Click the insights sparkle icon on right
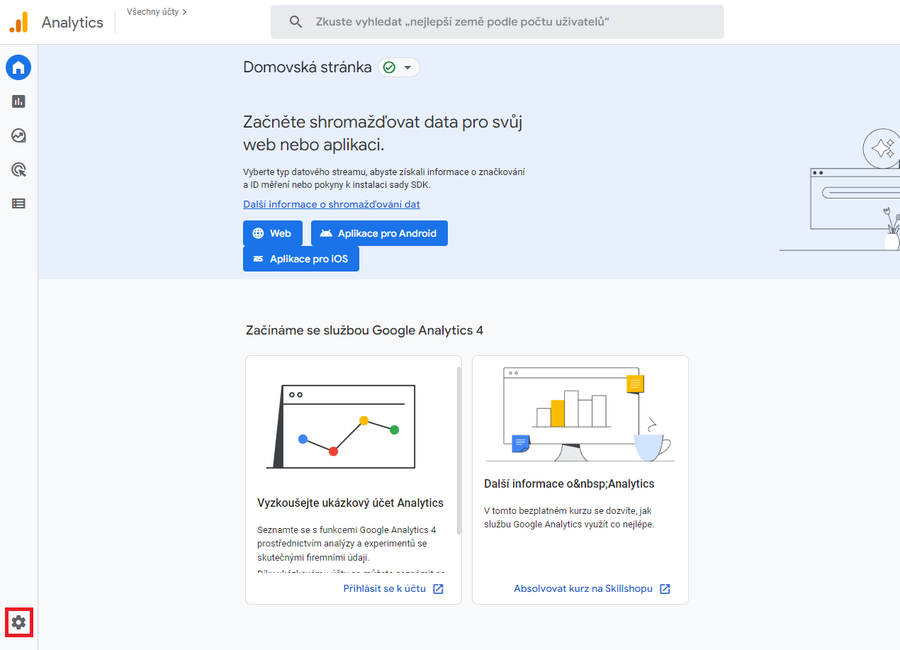 882,150
